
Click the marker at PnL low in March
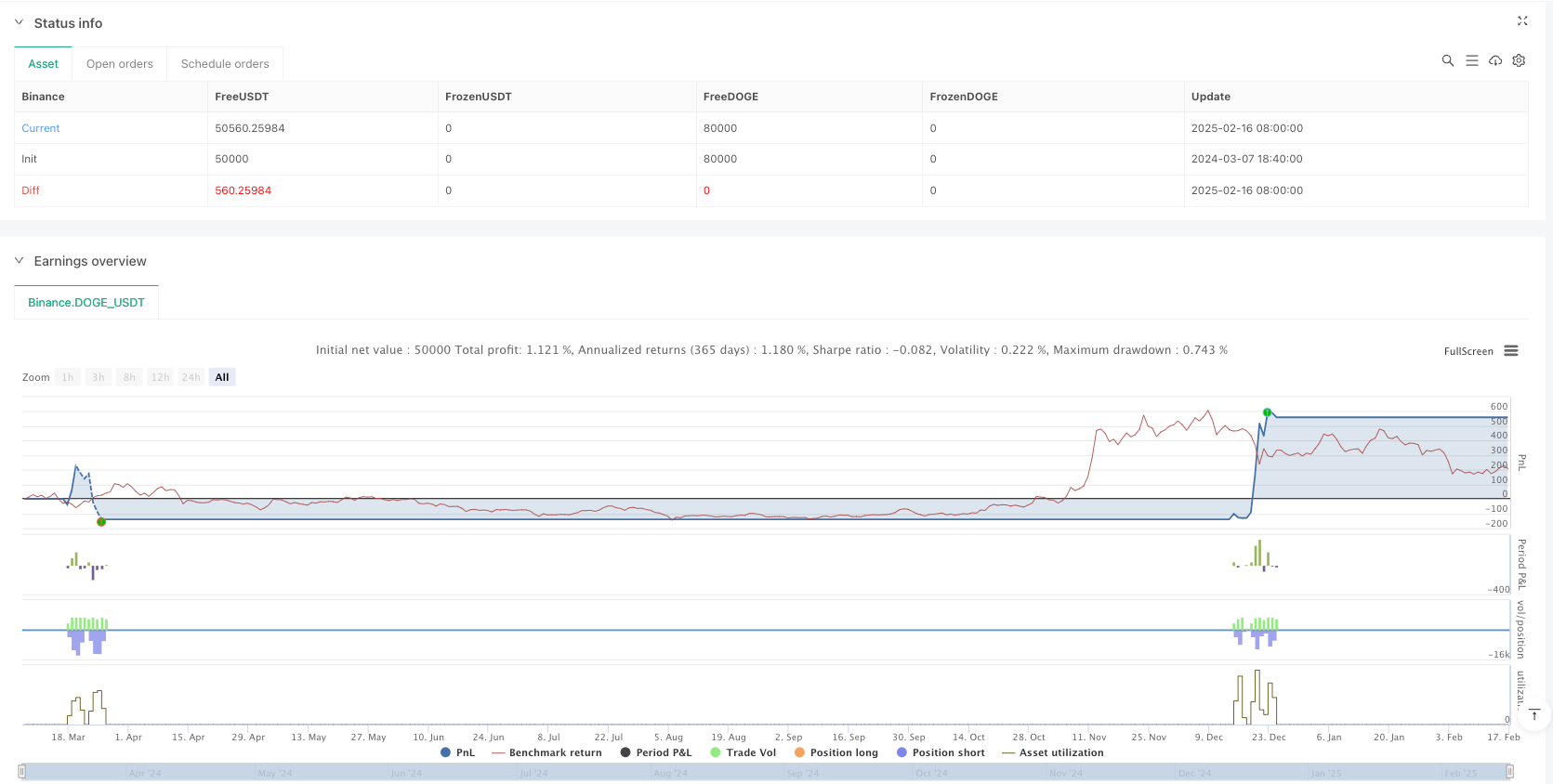click(101, 522)
